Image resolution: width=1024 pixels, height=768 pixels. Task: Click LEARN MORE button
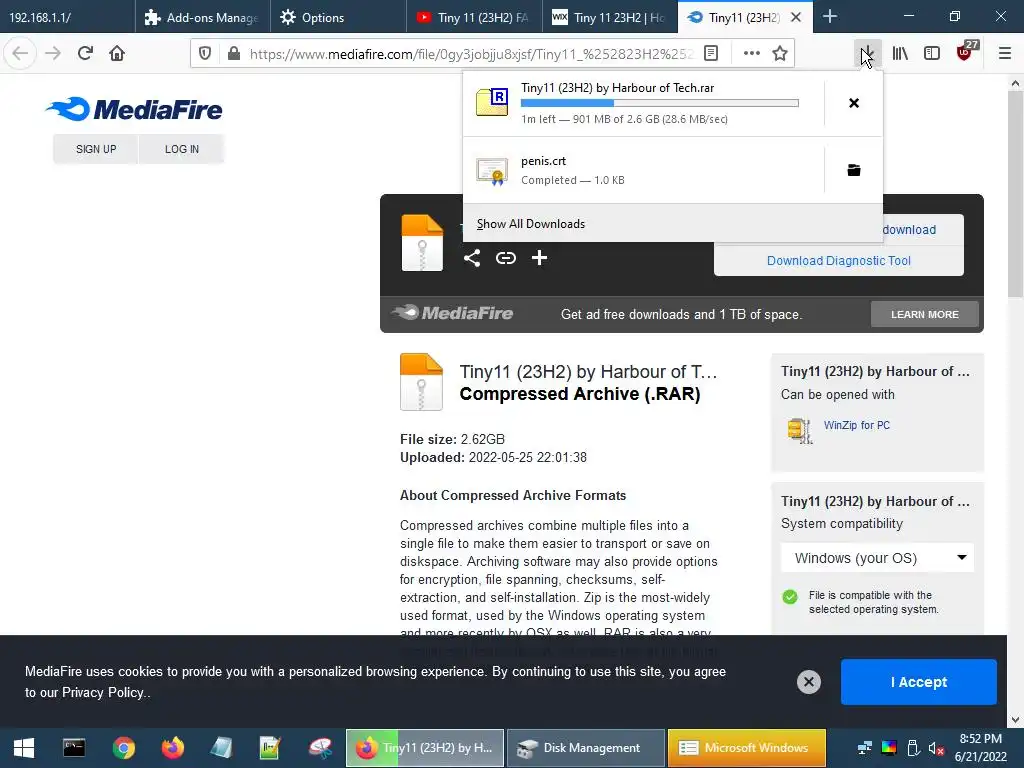925,314
